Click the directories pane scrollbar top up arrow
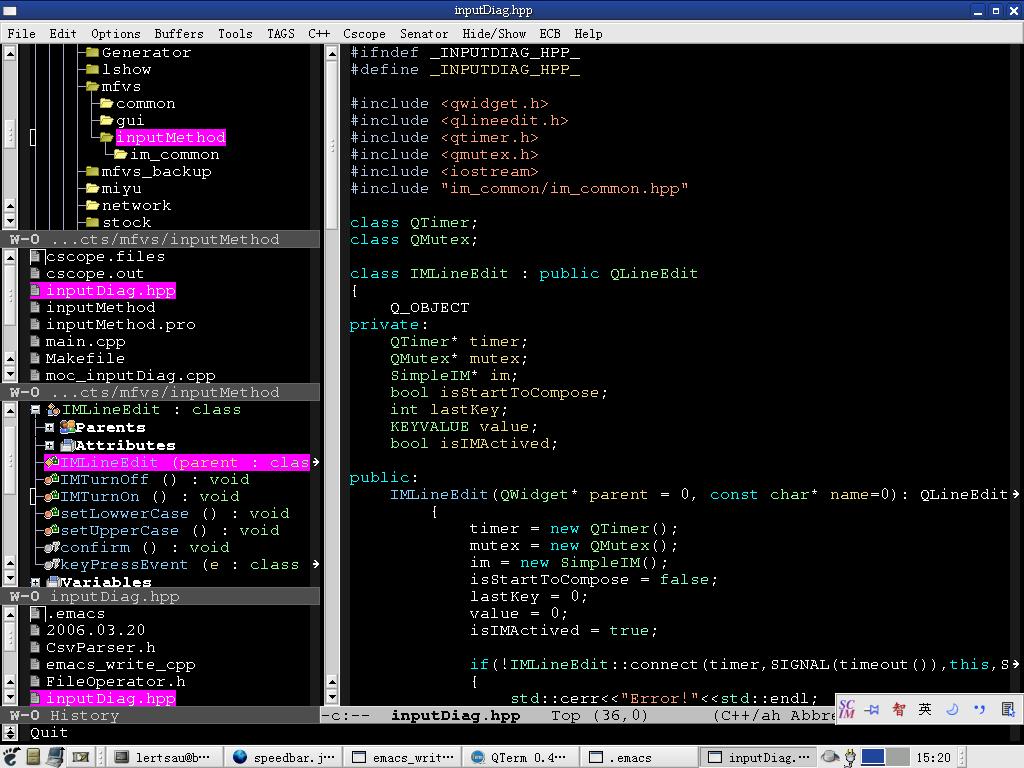Screen dimensions: 1024x768 10,53
